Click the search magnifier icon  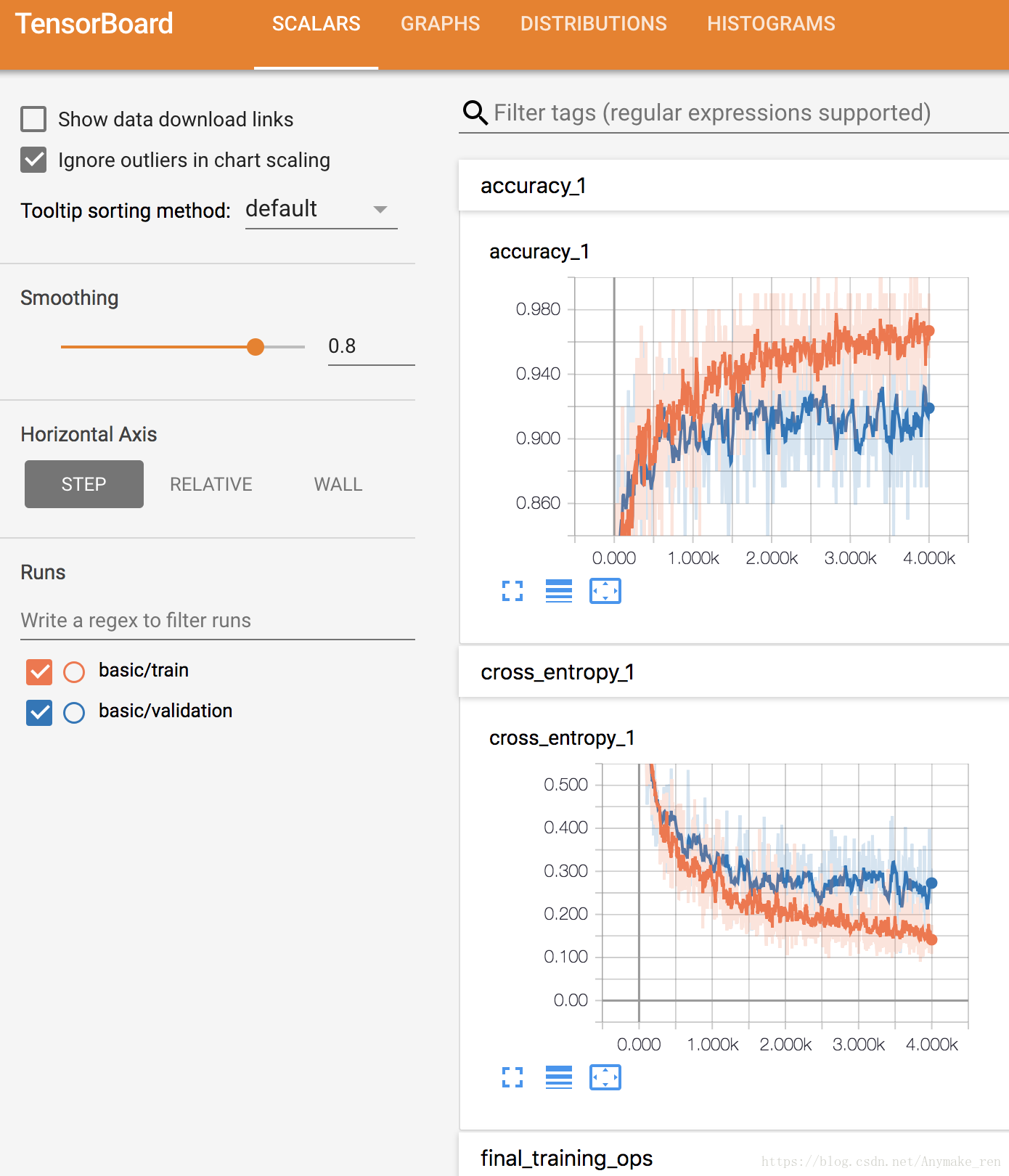(475, 113)
